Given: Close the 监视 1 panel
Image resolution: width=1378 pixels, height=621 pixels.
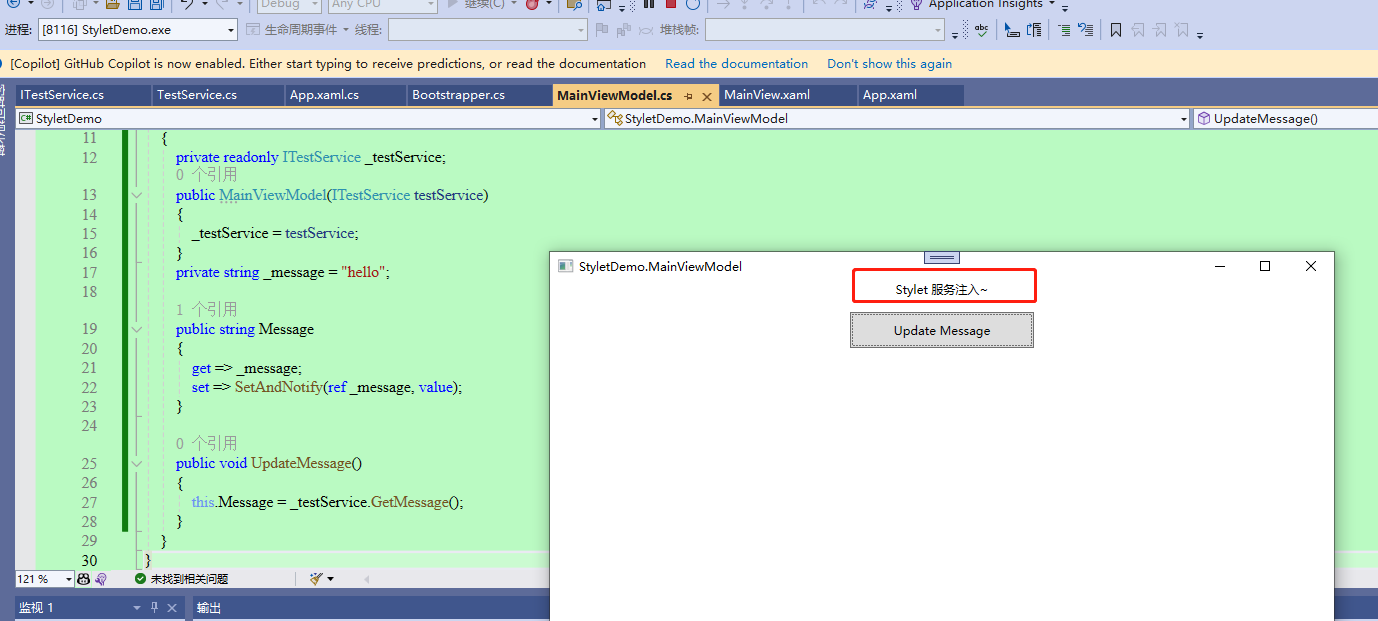Looking at the screenshot, I should point(172,608).
